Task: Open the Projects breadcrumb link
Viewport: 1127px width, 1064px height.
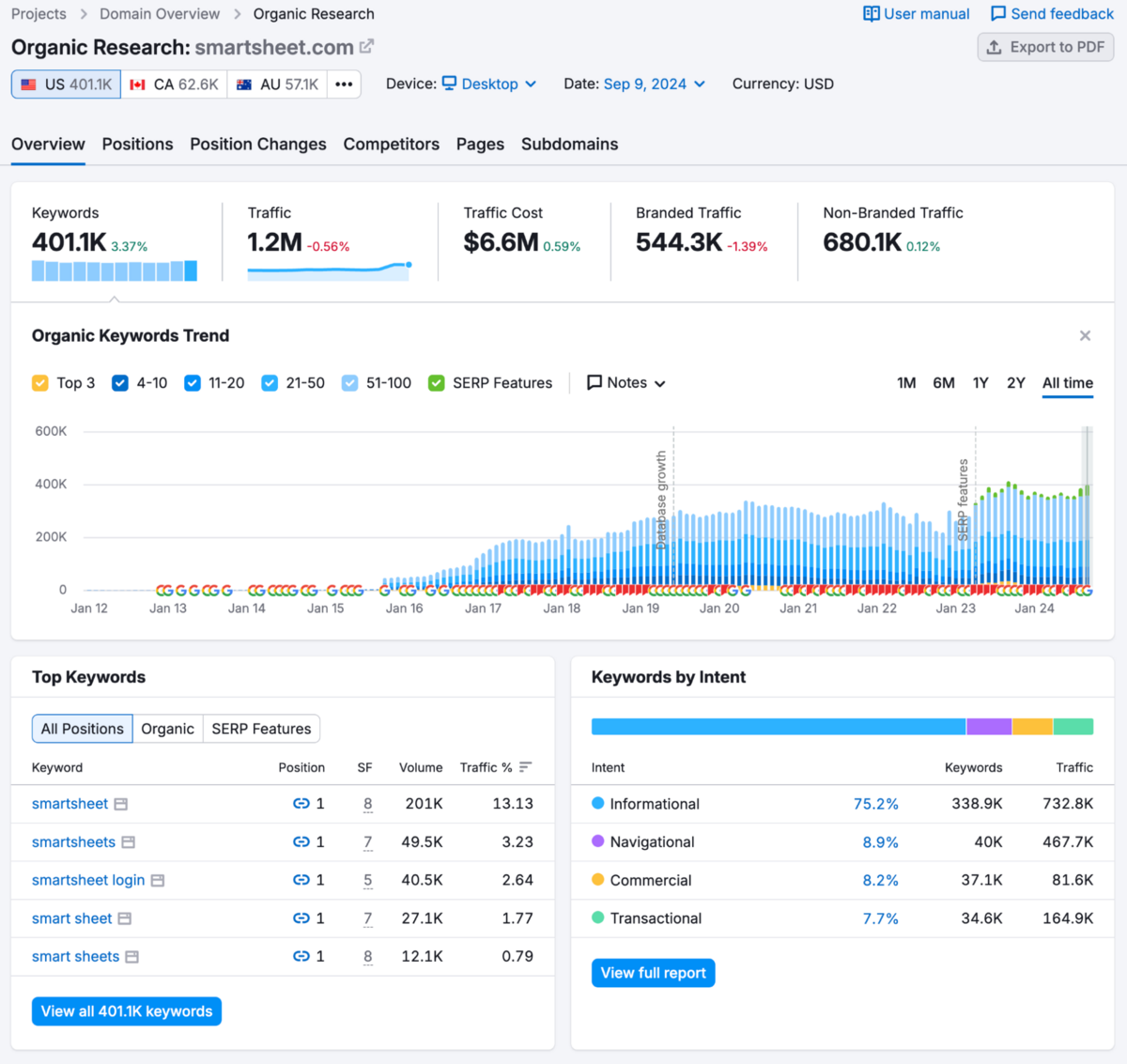Action: point(39,14)
